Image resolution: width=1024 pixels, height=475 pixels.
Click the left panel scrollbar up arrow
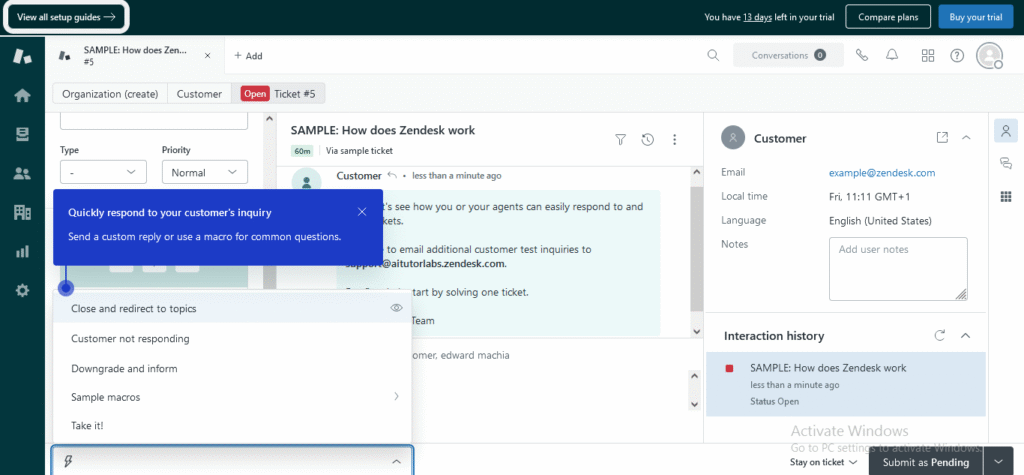coord(268,120)
